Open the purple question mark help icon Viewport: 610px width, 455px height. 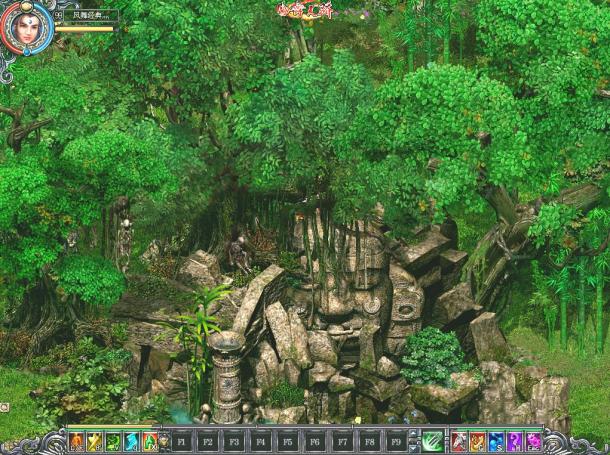click(x=514, y=442)
